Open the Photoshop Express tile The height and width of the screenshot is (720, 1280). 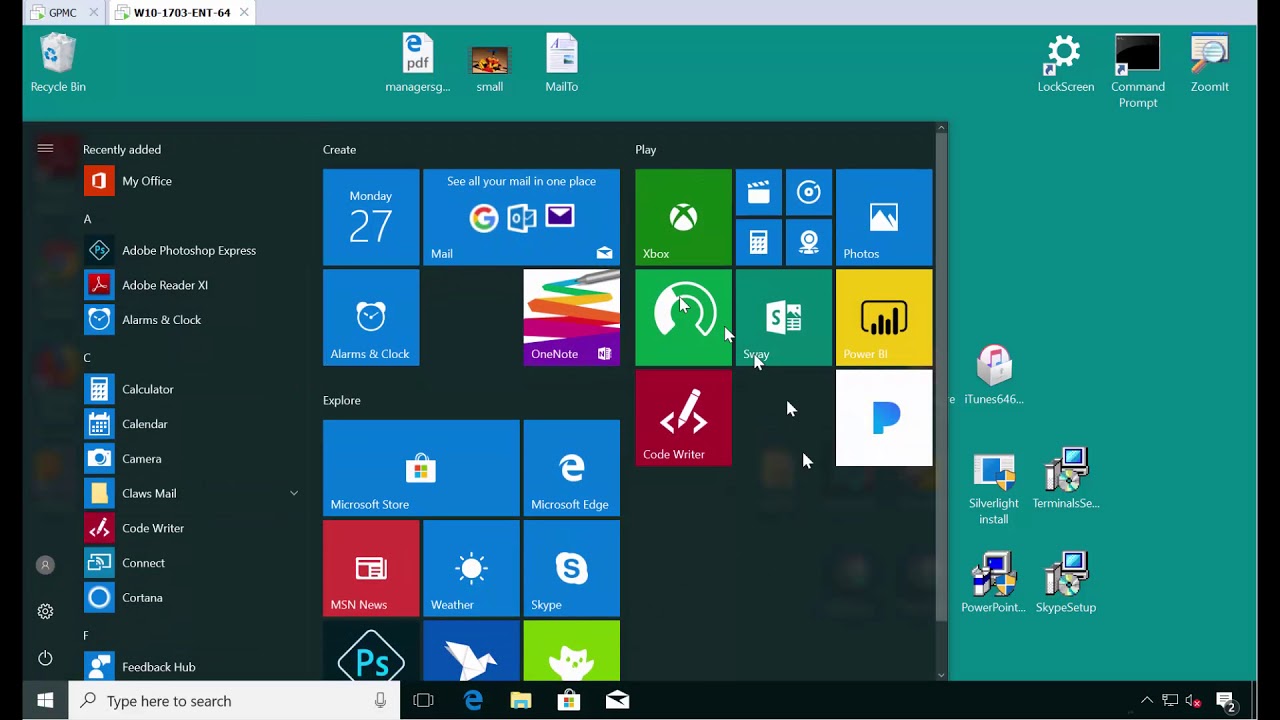[x=371, y=650]
